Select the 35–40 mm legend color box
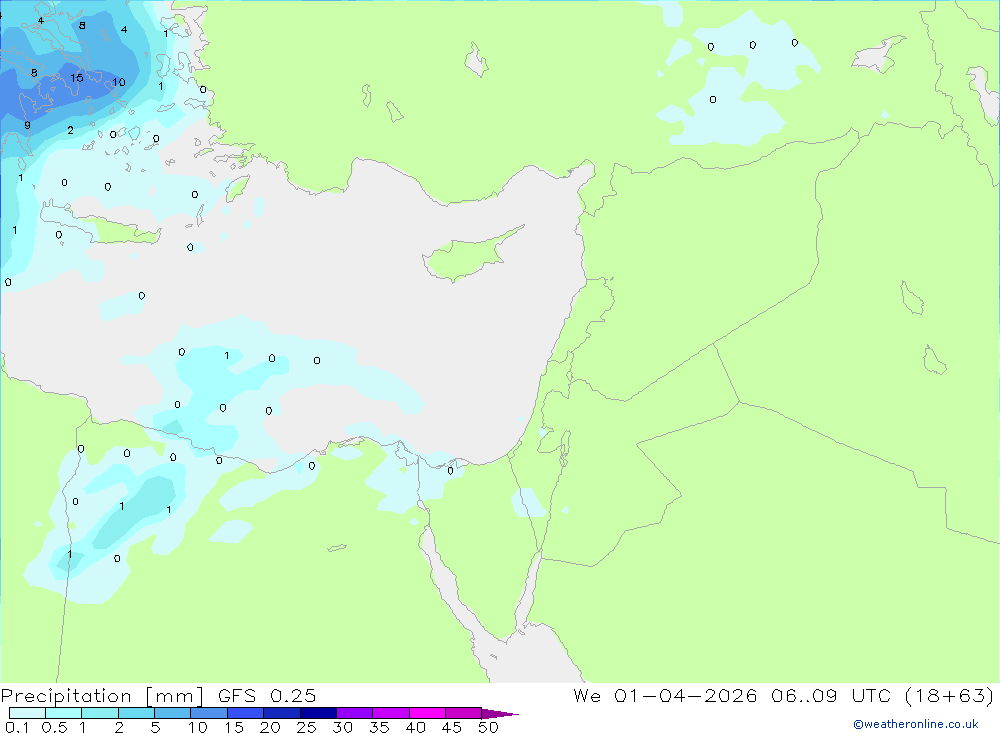The image size is (1000, 733). [x=390, y=713]
